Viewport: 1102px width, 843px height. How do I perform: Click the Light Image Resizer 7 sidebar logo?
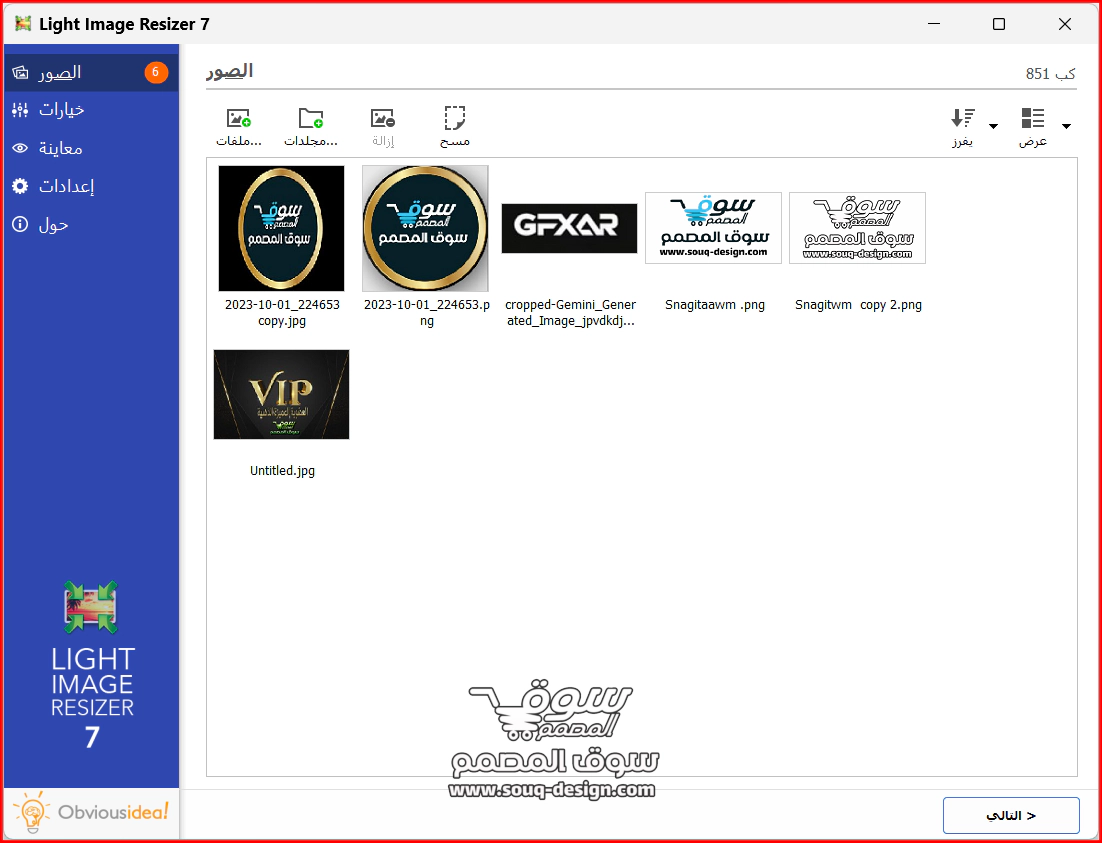tap(92, 665)
